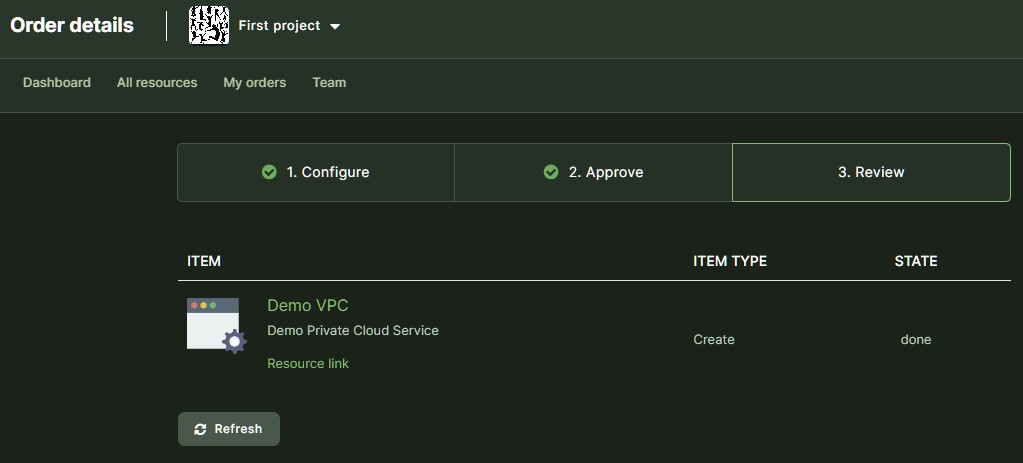1023x463 pixels.
Task: Click the First project avatar image
Action: (x=209, y=25)
